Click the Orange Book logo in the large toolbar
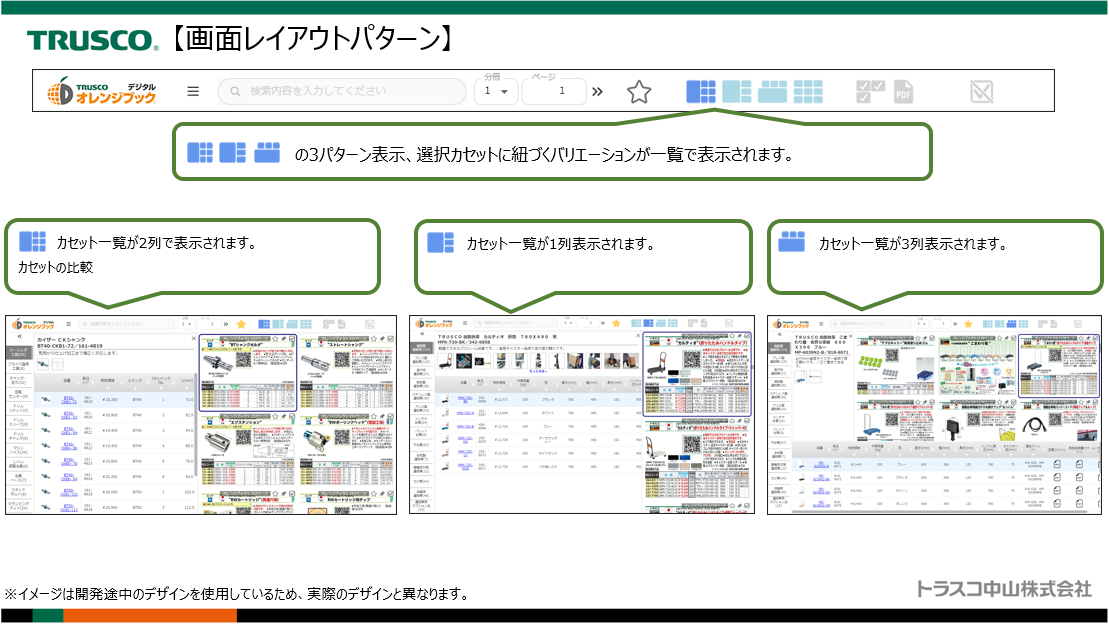This screenshot has width=1109, height=624. 101,91
